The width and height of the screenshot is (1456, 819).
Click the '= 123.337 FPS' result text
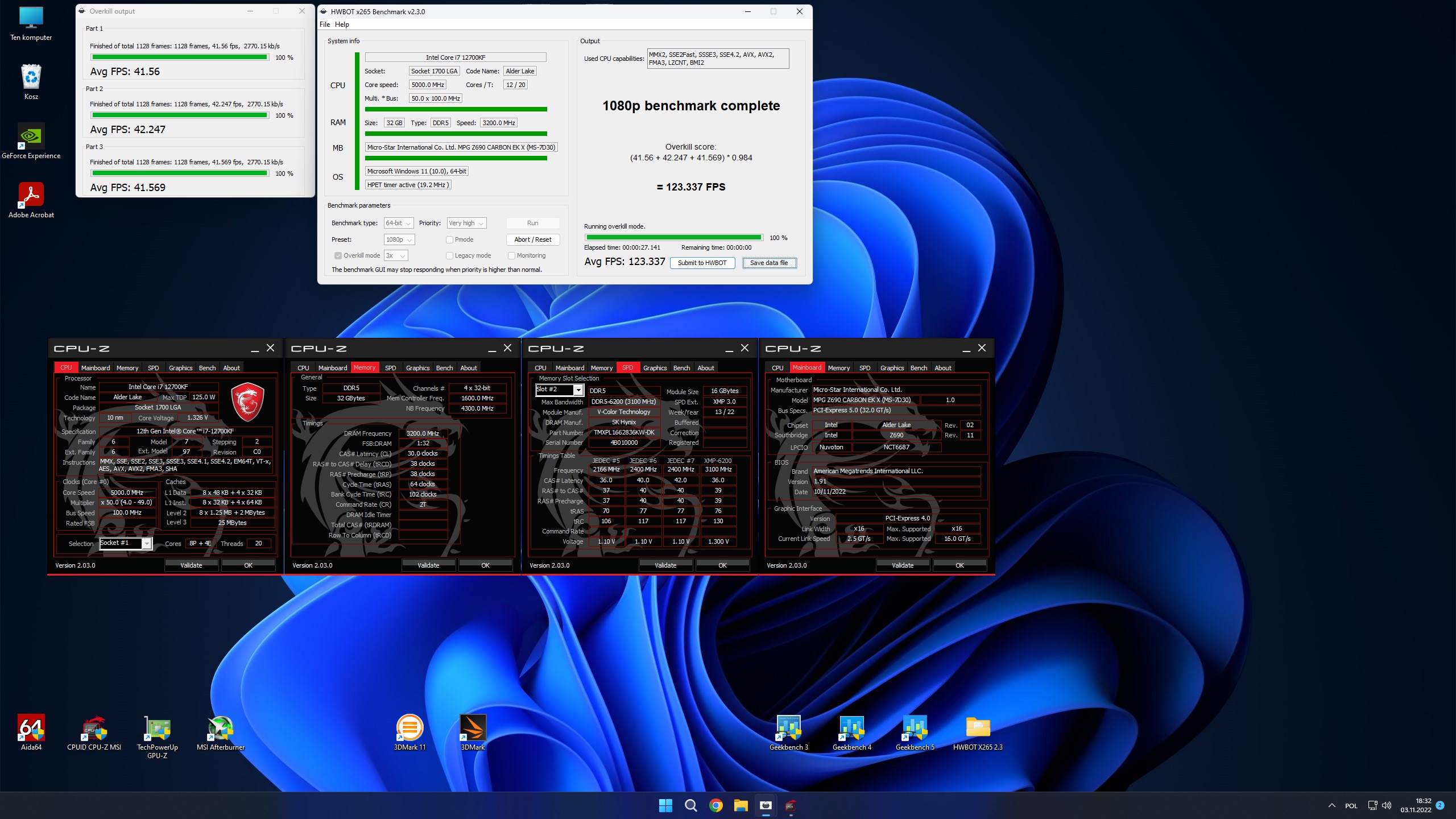691,187
